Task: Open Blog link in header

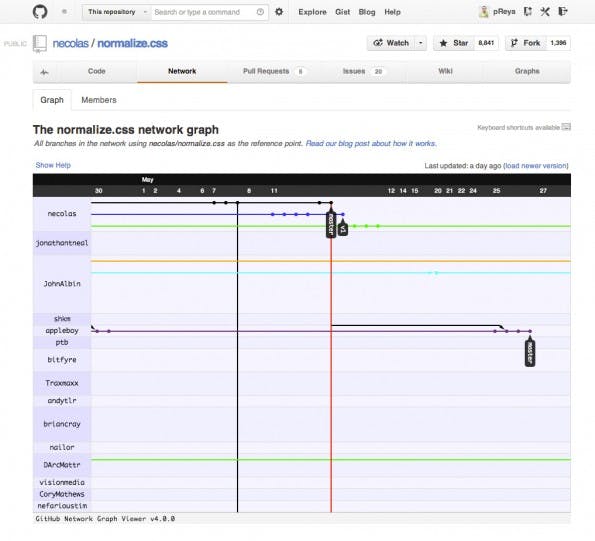Action: click(367, 12)
